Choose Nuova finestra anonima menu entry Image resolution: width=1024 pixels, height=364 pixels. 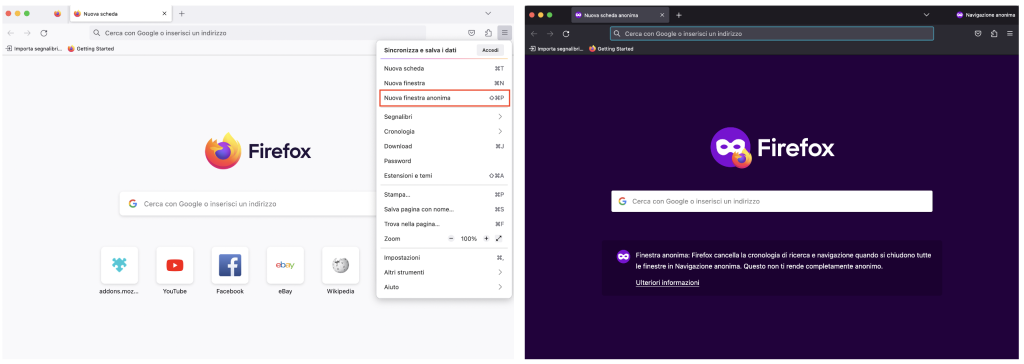(444, 98)
